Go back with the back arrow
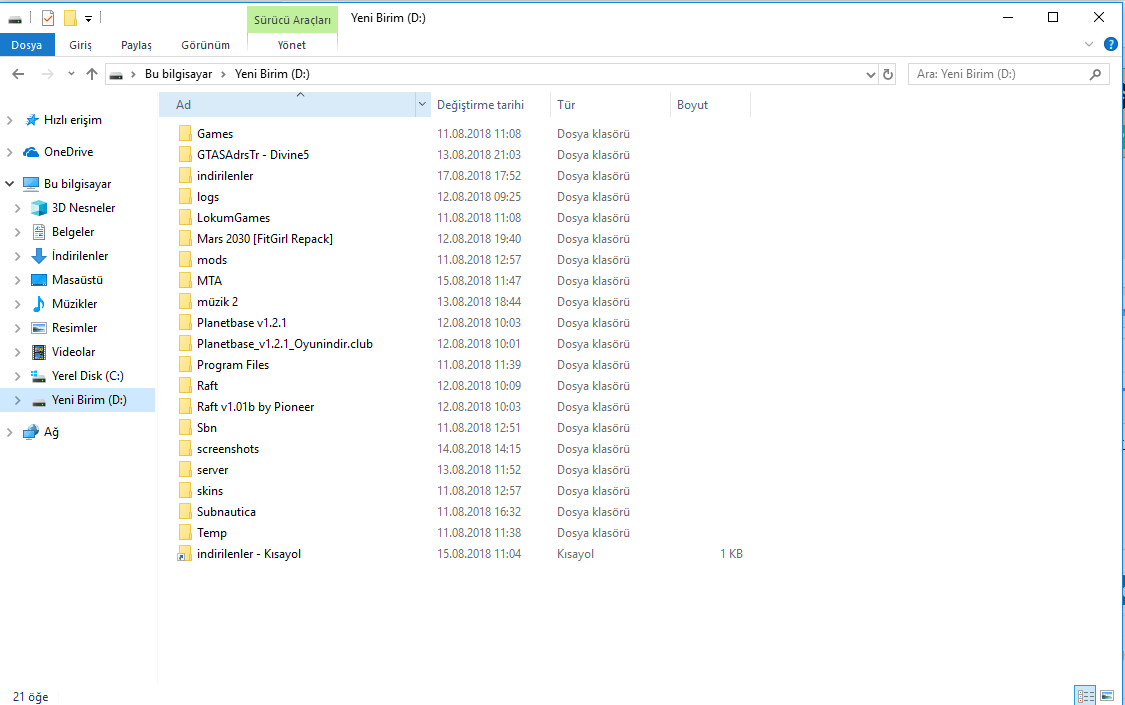 [x=19, y=74]
